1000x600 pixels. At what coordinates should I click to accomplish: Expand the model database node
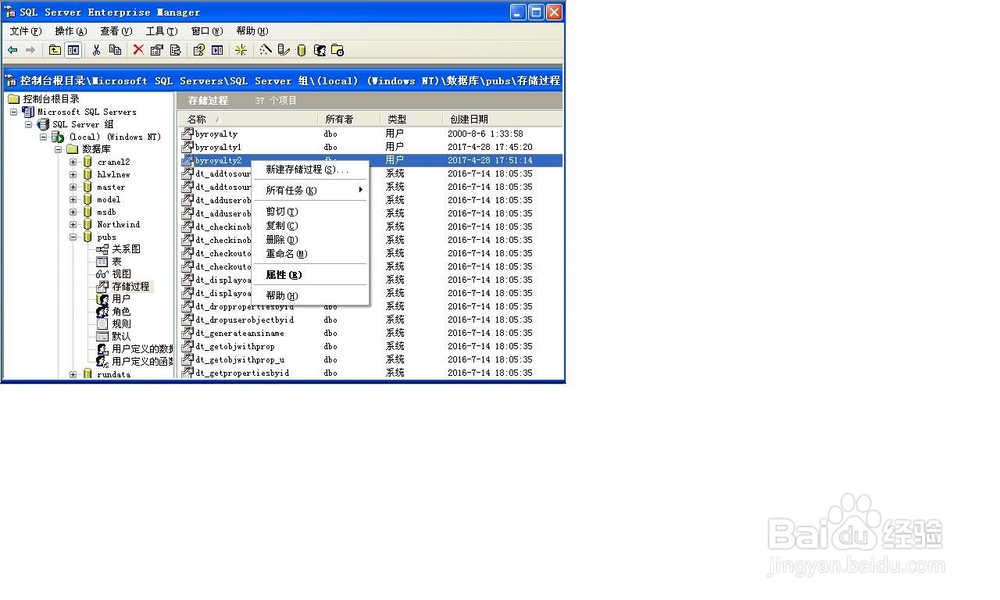pos(73,200)
